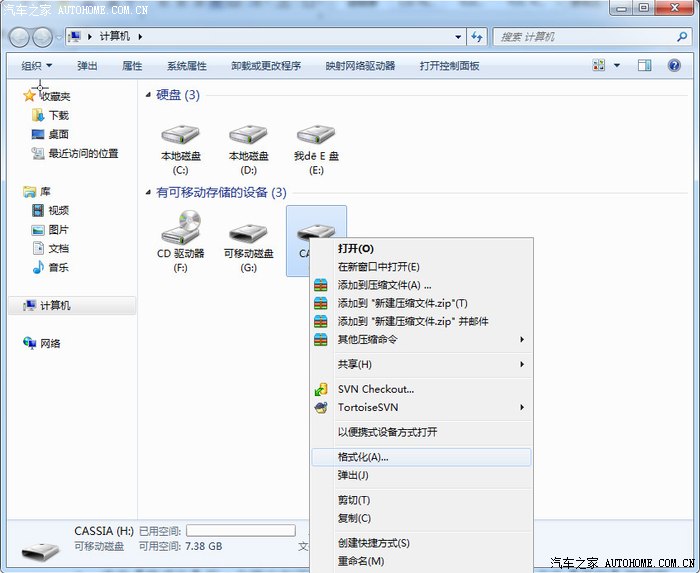Viewport: 700px width, 573px height.
Task: Open the change view dropdown arrow
Action: pyautogui.click(x=616, y=66)
